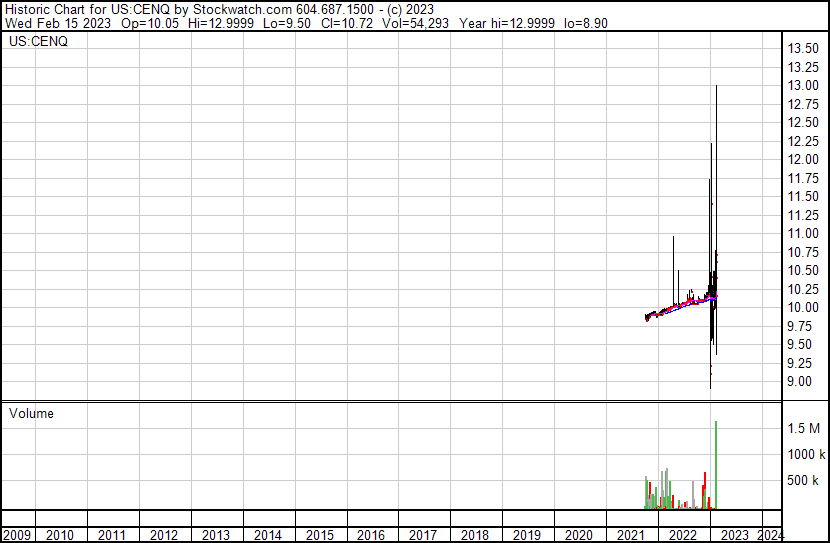This screenshot has height=543, width=830.
Task: Select the 2022 year marker
Action: 682,534
